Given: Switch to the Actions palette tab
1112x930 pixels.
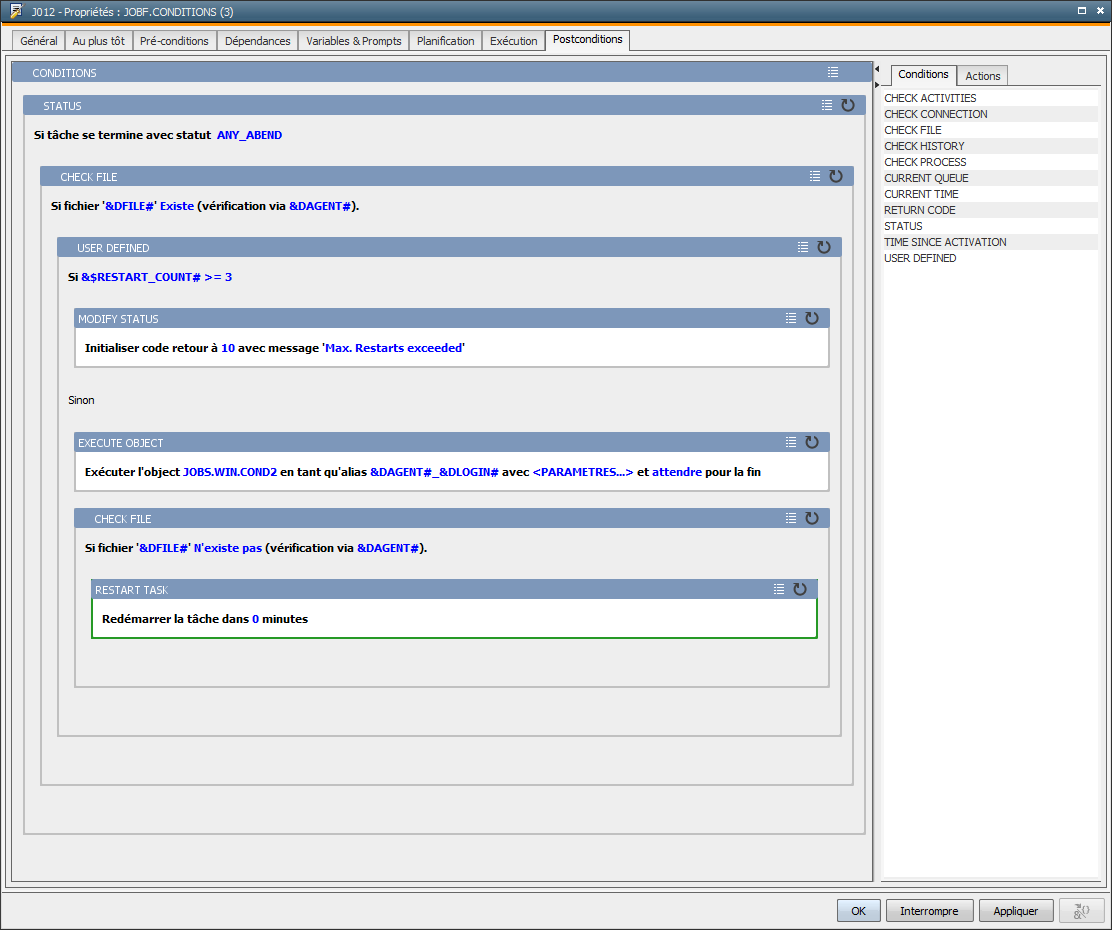Looking at the screenshot, I should point(982,76).
